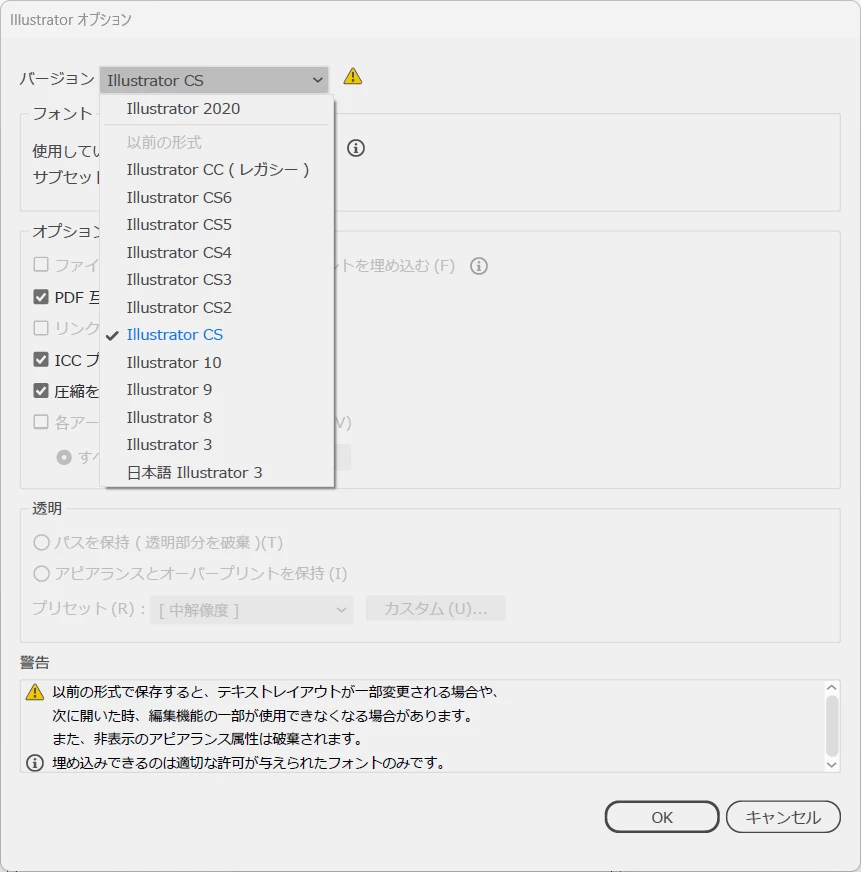The height and width of the screenshot is (872, 861).
Task: Click the また、非表示のアピアランス属性 warning line
Action: click(x=207, y=739)
